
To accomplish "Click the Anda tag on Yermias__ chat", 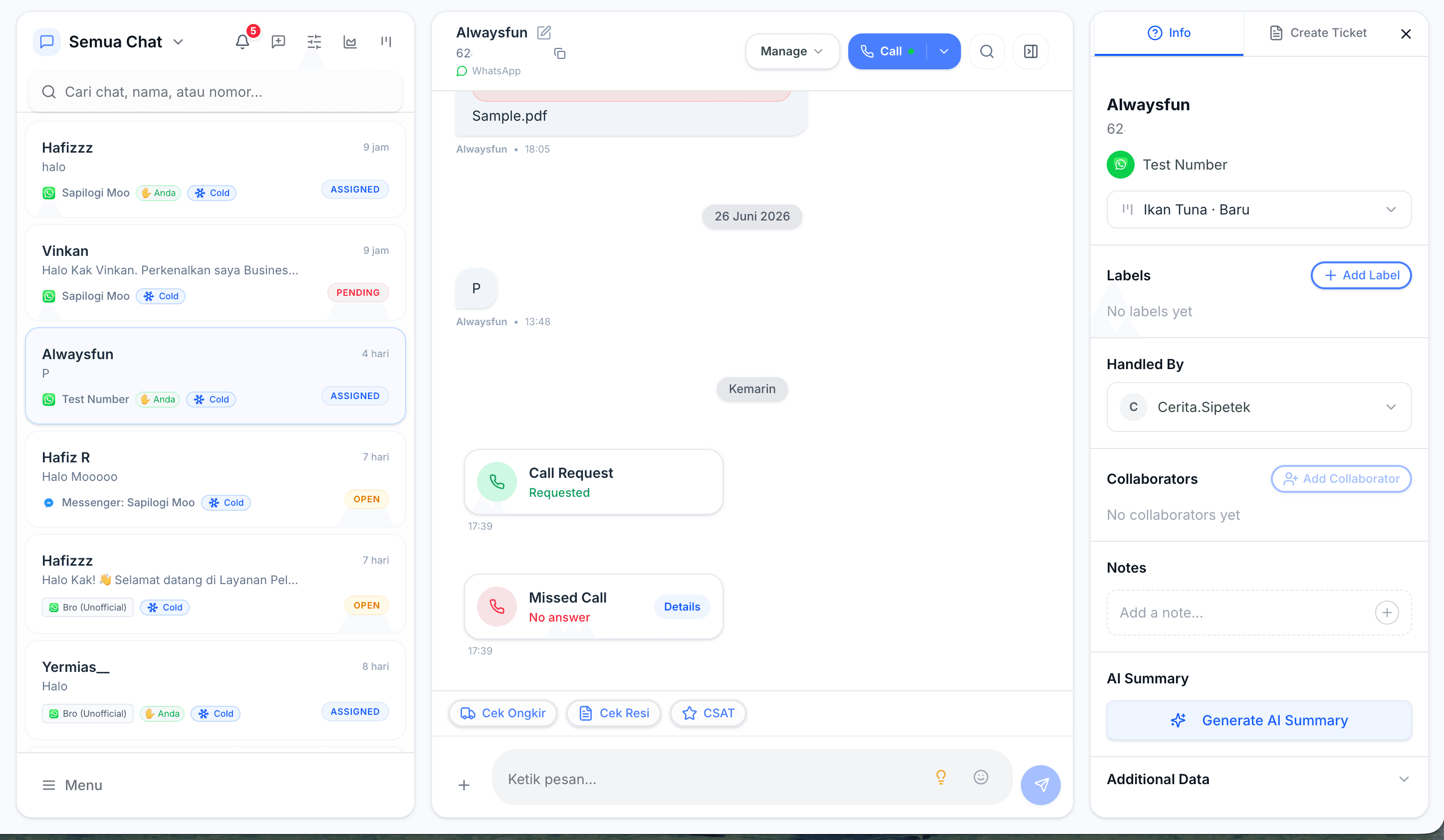I will pos(162,713).
